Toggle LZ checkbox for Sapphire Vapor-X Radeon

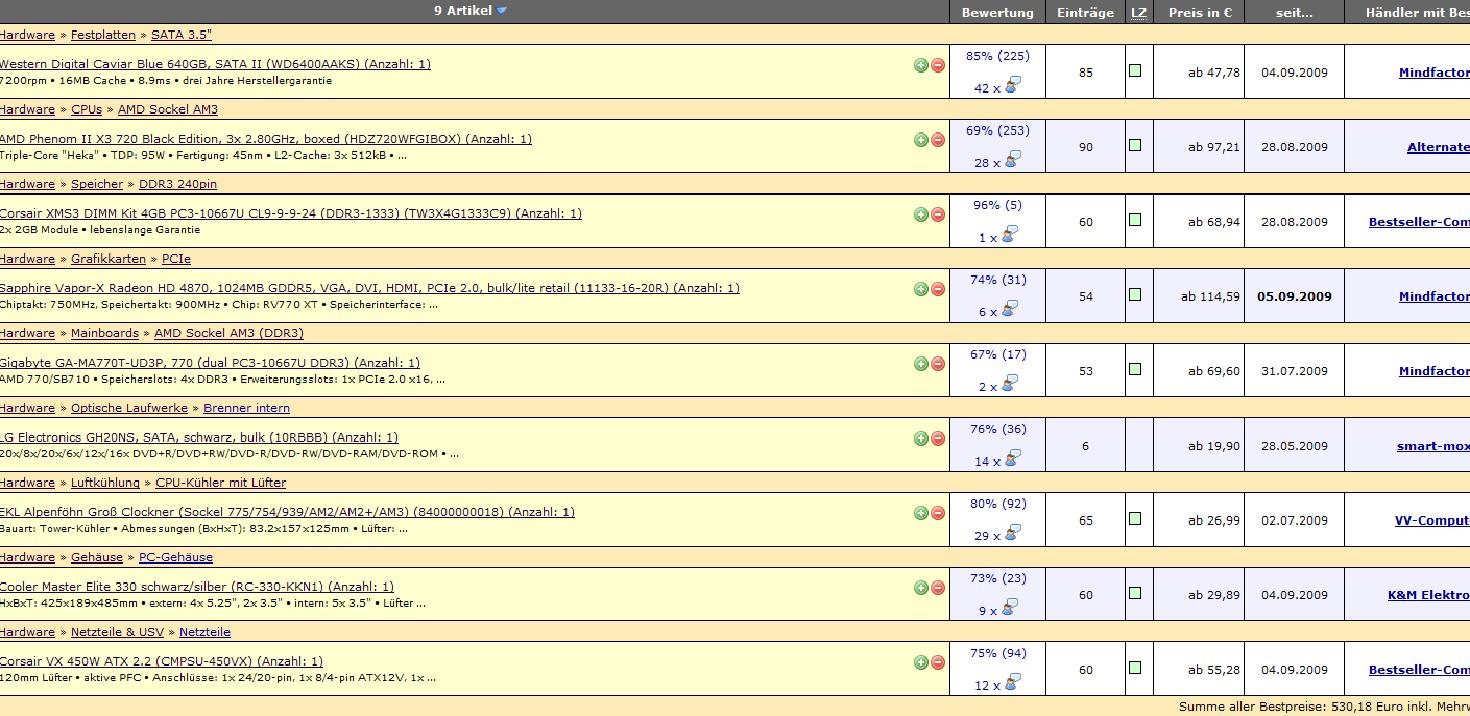click(x=1135, y=295)
